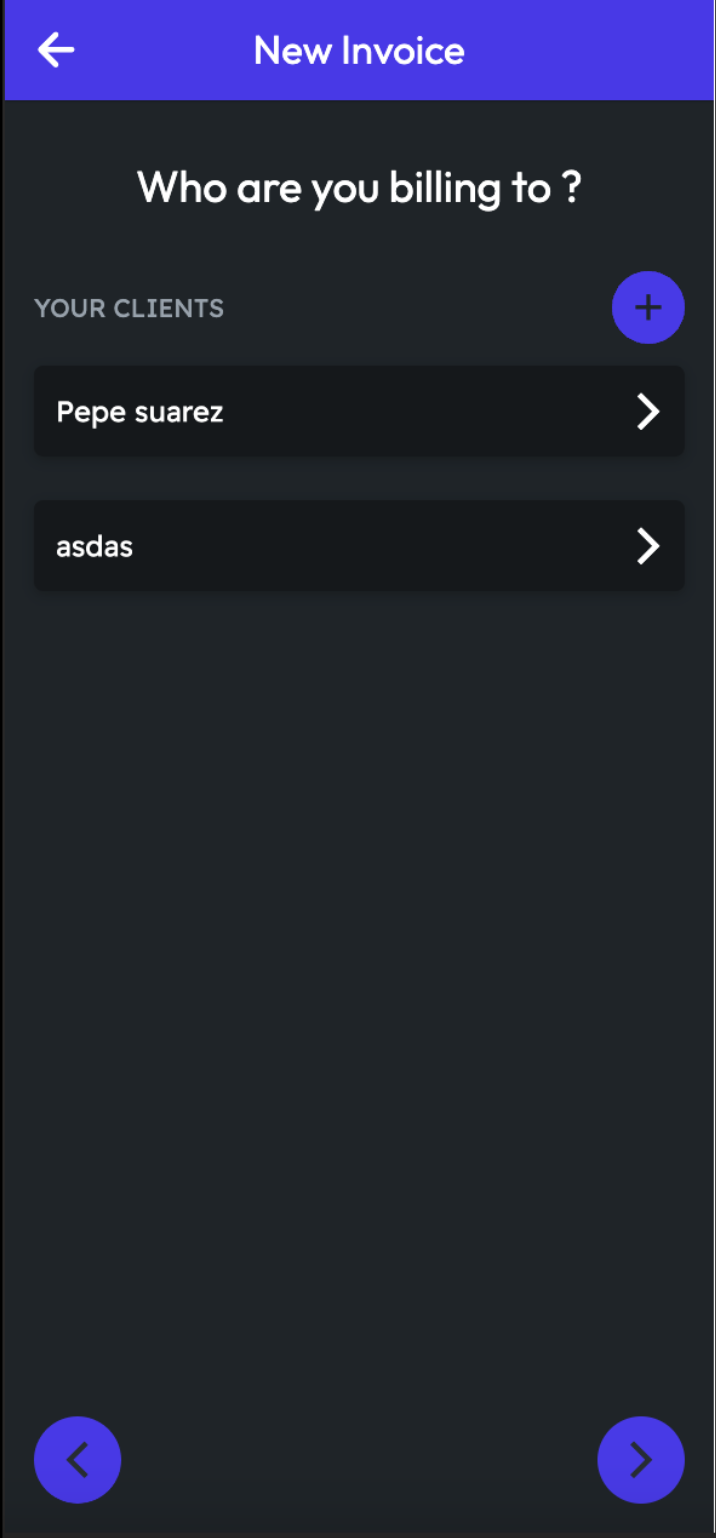
Task: Click the YOUR CLIENTS section label
Action: coord(129,308)
